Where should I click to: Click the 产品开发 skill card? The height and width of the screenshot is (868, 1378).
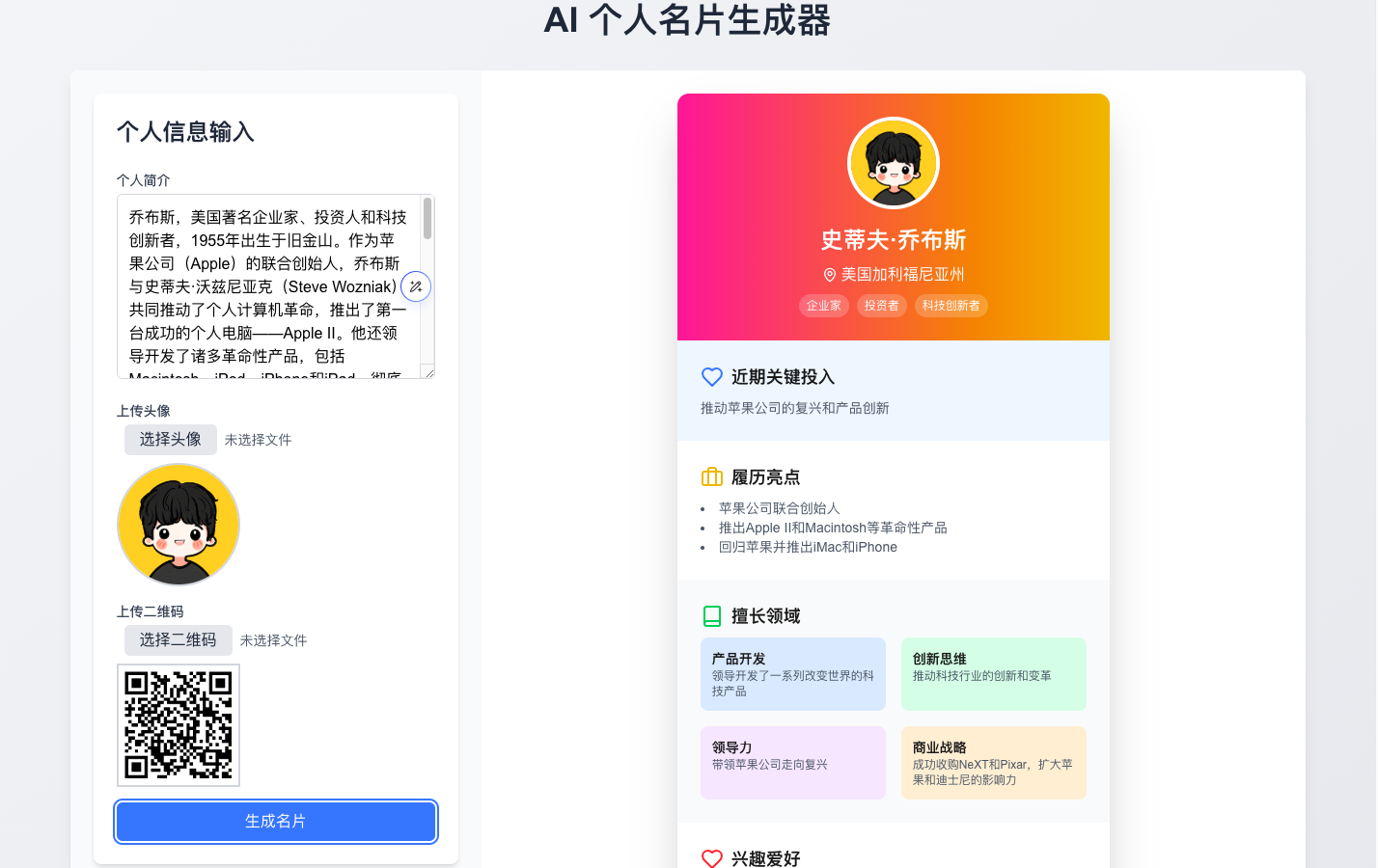(x=793, y=674)
